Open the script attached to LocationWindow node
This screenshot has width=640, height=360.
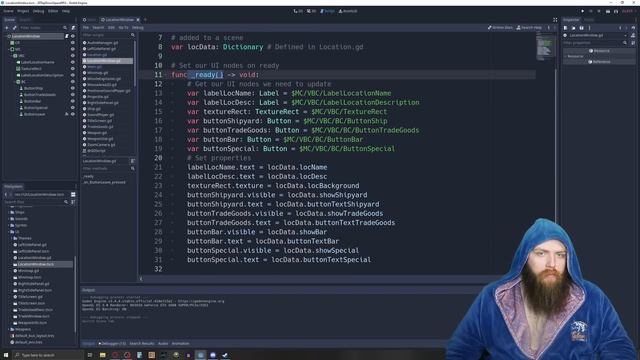pos(67,36)
